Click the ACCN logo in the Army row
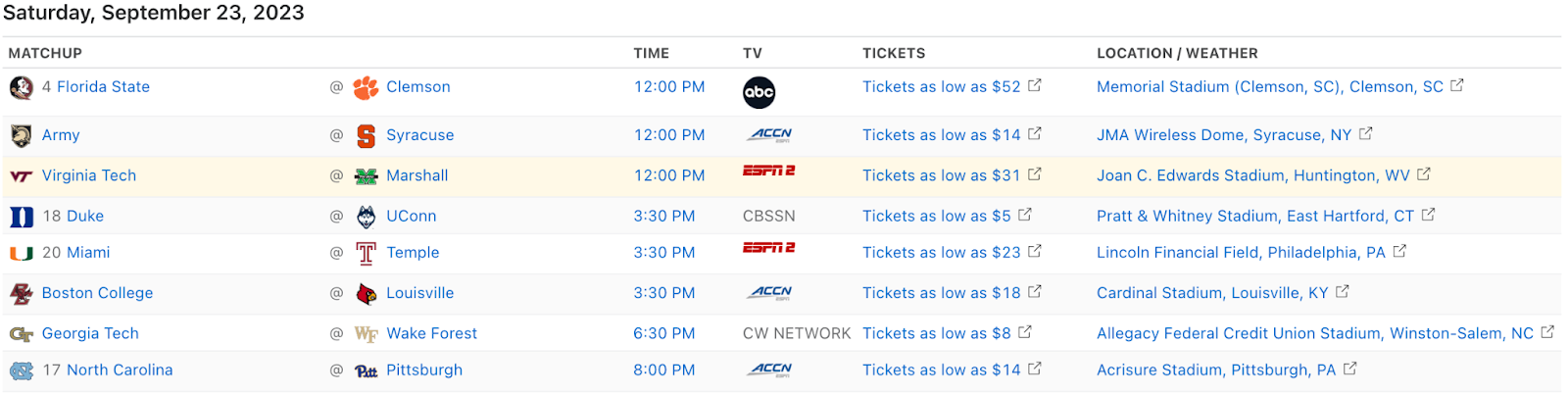 (x=770, y=135)
